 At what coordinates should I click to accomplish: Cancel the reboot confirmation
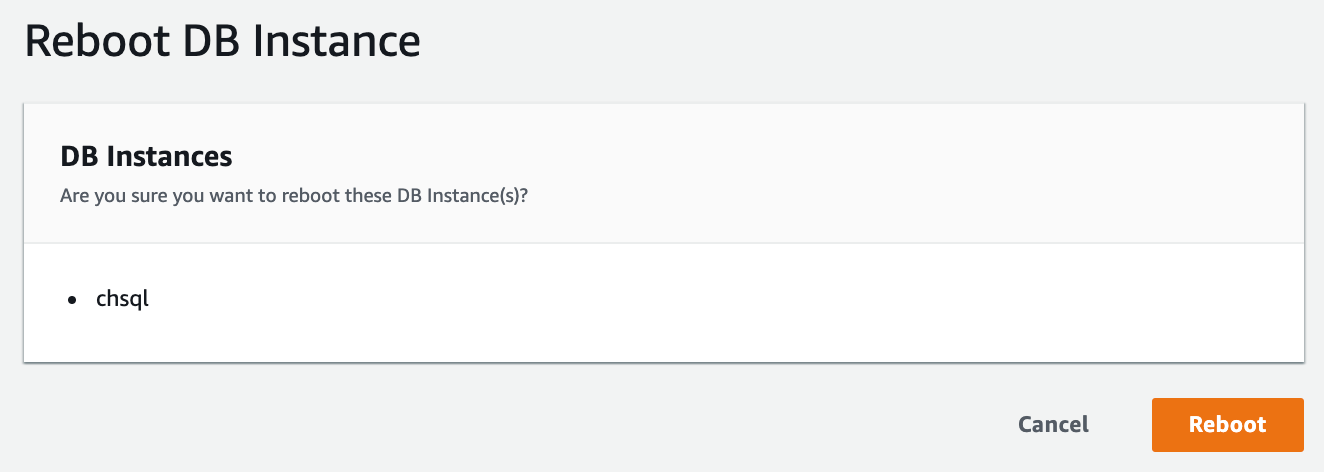[1053, 424]
